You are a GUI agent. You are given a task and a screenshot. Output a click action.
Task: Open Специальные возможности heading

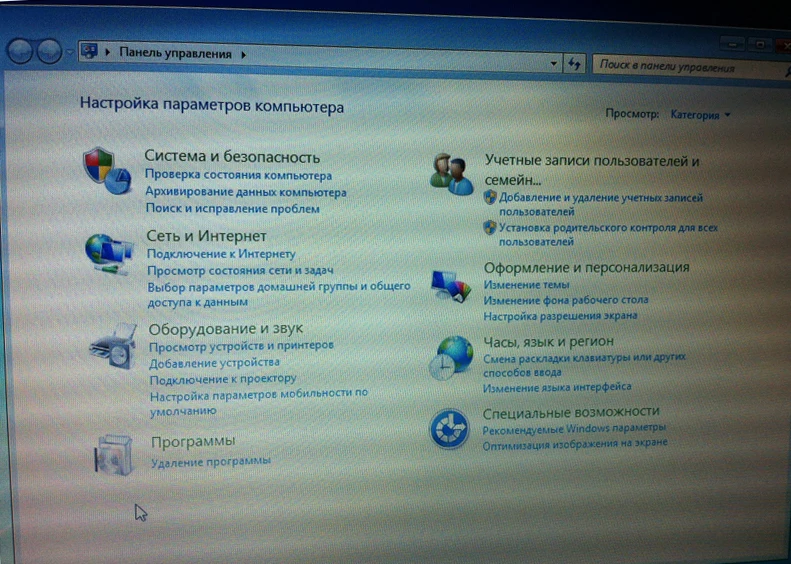point(571,413)
